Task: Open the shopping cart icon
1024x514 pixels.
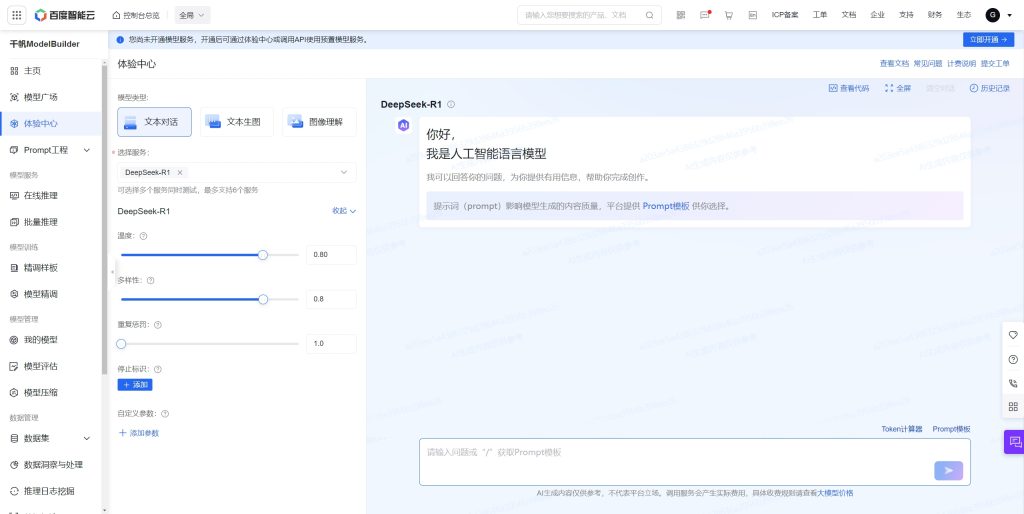Action: coord(729,15)
